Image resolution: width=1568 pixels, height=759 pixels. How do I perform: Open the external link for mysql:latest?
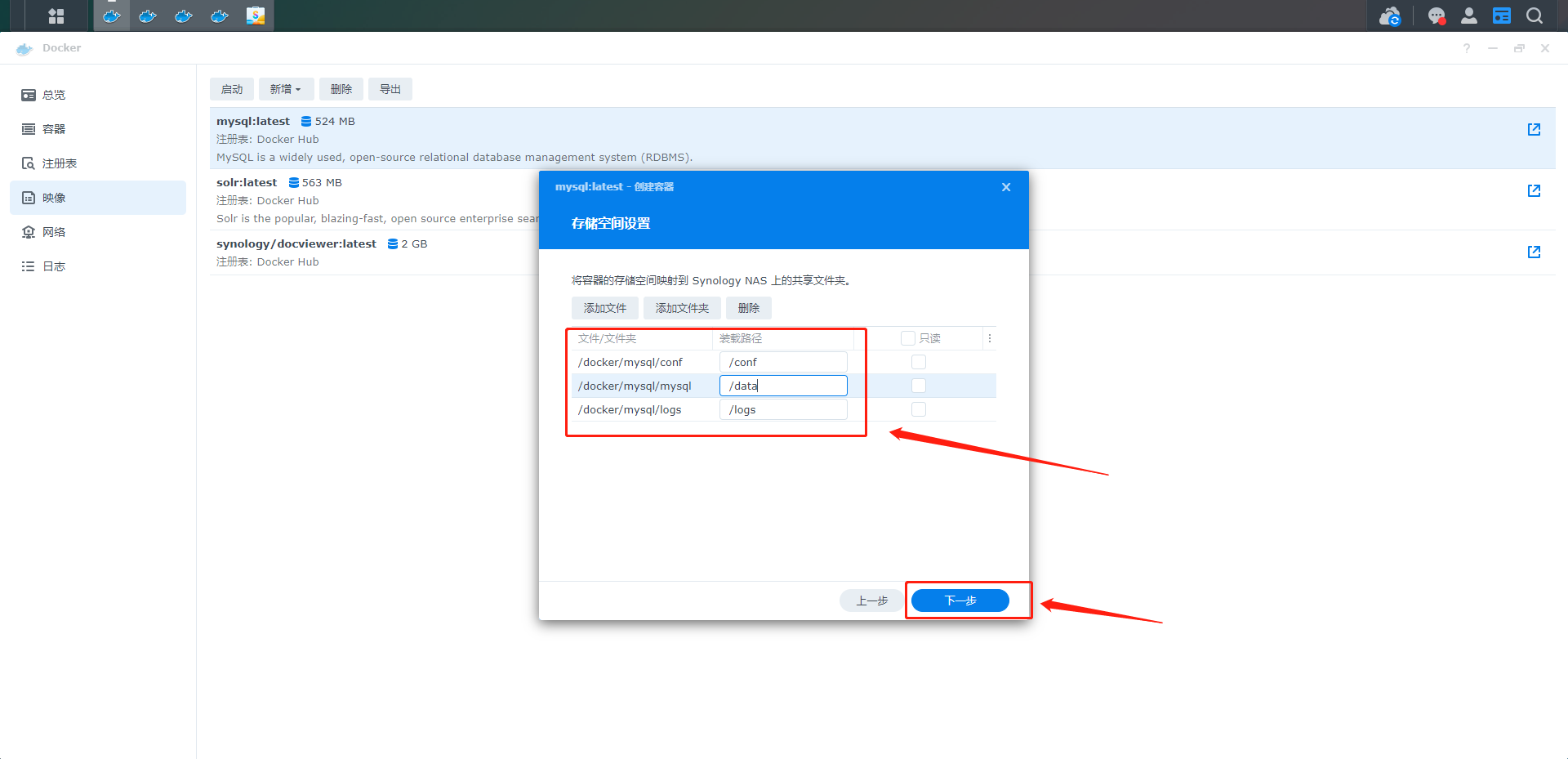point(1534,129)
